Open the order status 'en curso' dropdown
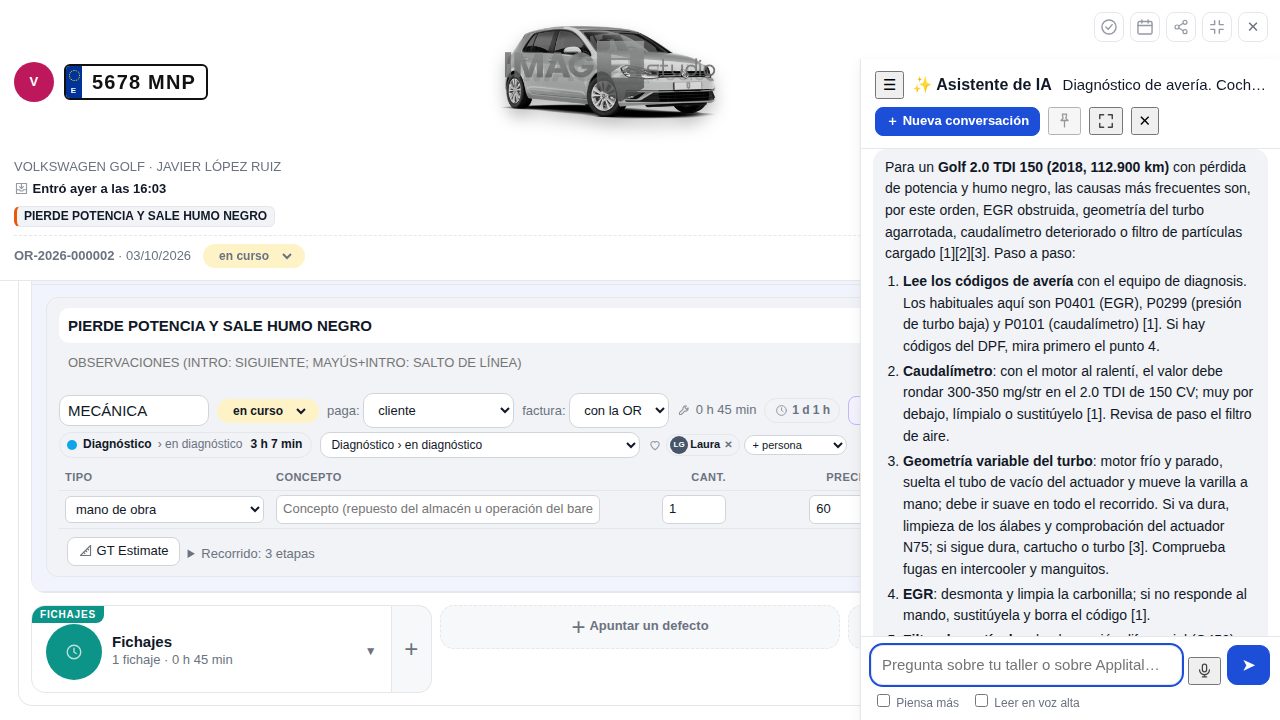Screen dimensions: 1280x720 pos(254,256)
